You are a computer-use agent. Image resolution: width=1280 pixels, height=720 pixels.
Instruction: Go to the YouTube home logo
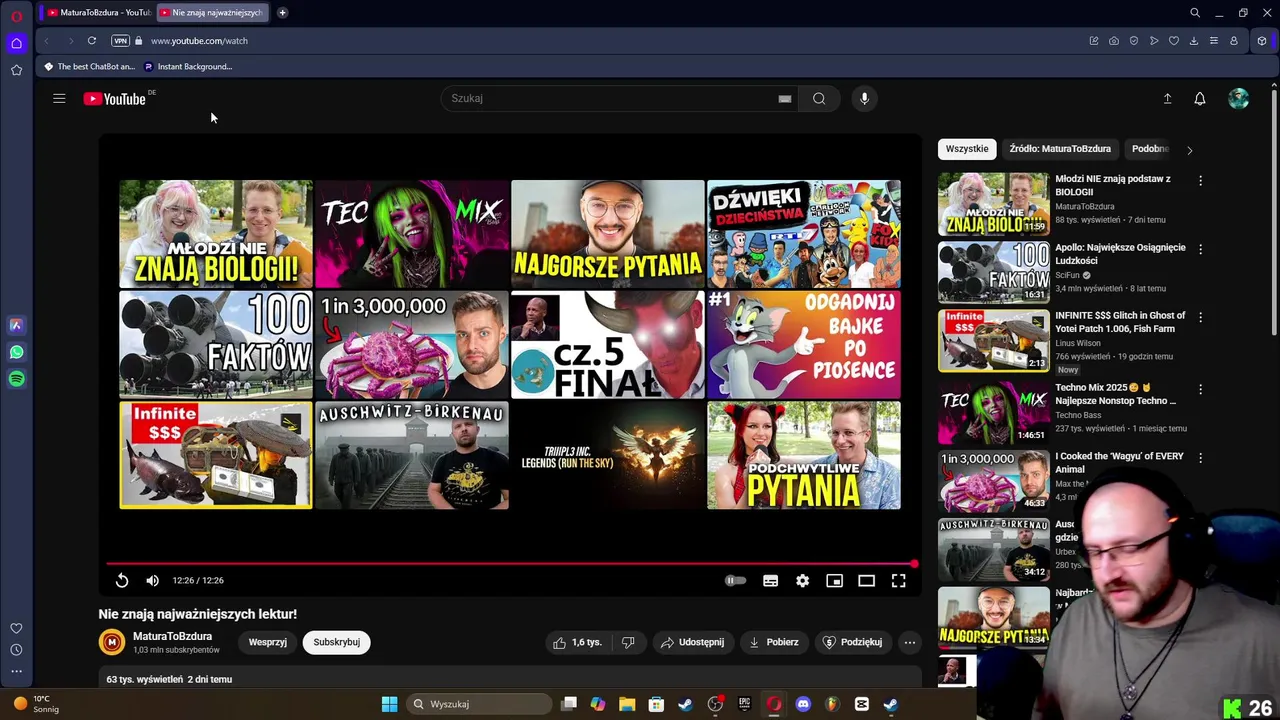pyautogui.click(x=115, y=98)
